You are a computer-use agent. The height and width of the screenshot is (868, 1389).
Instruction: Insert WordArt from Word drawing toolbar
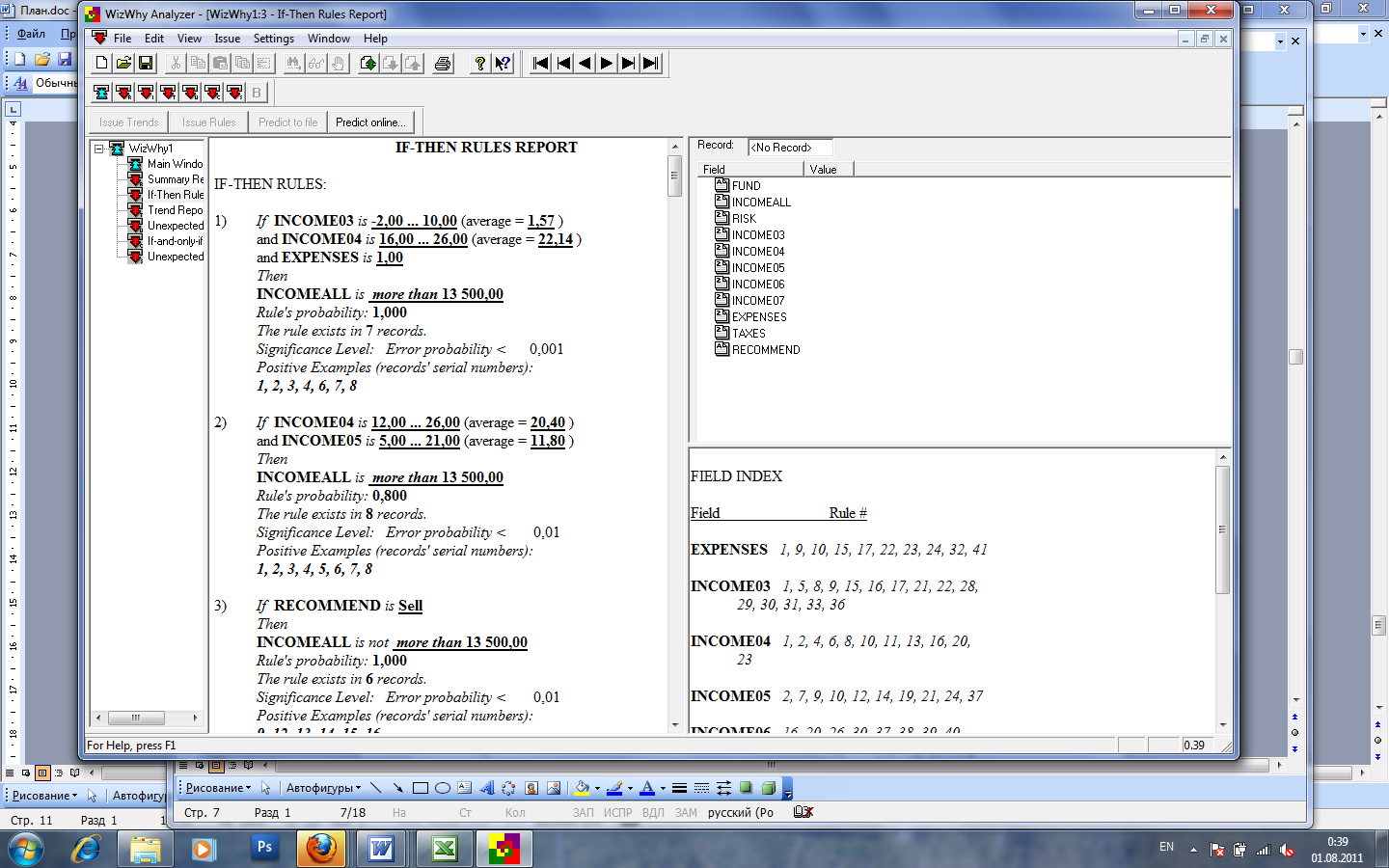(486, 788)
